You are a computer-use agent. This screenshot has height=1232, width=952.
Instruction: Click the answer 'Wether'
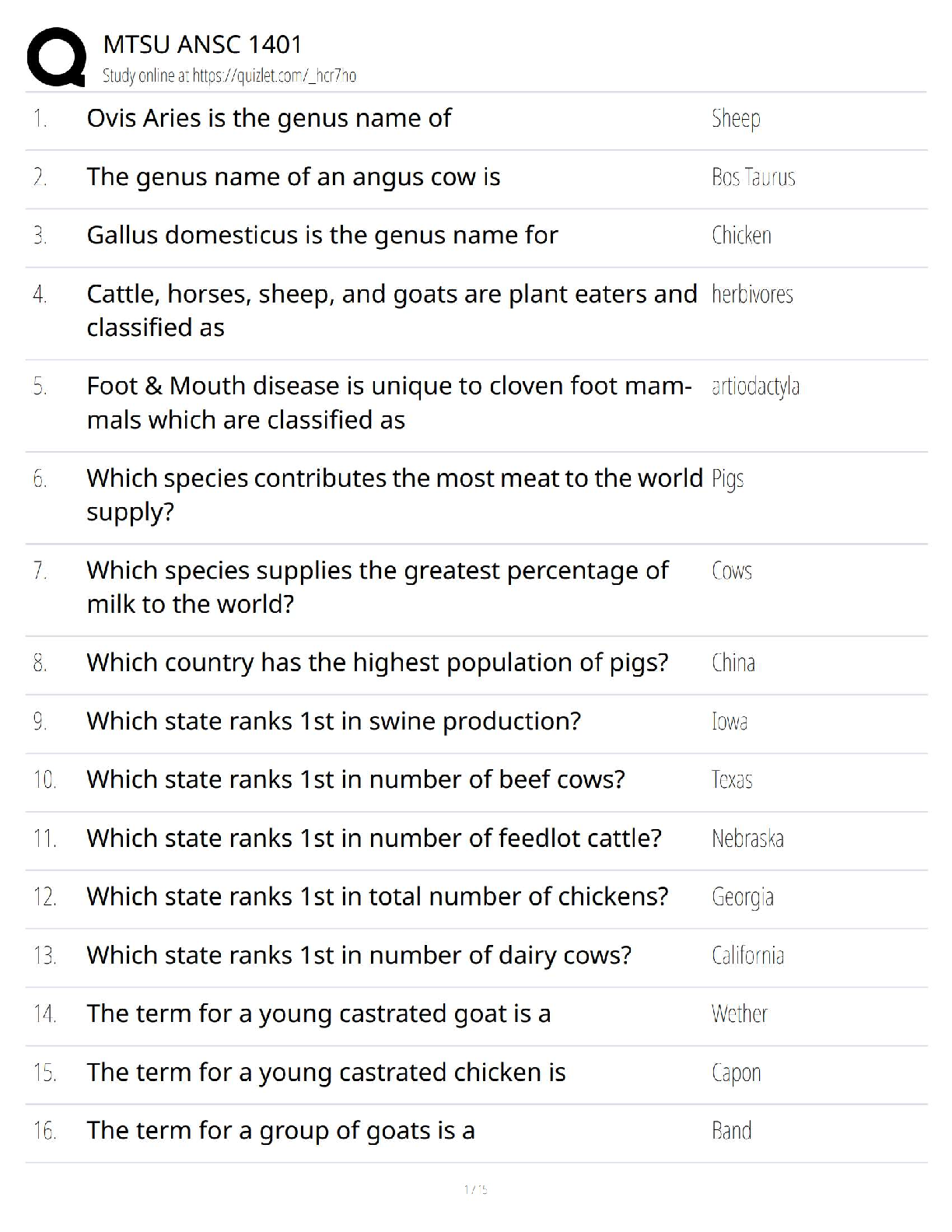(739, 1013)
